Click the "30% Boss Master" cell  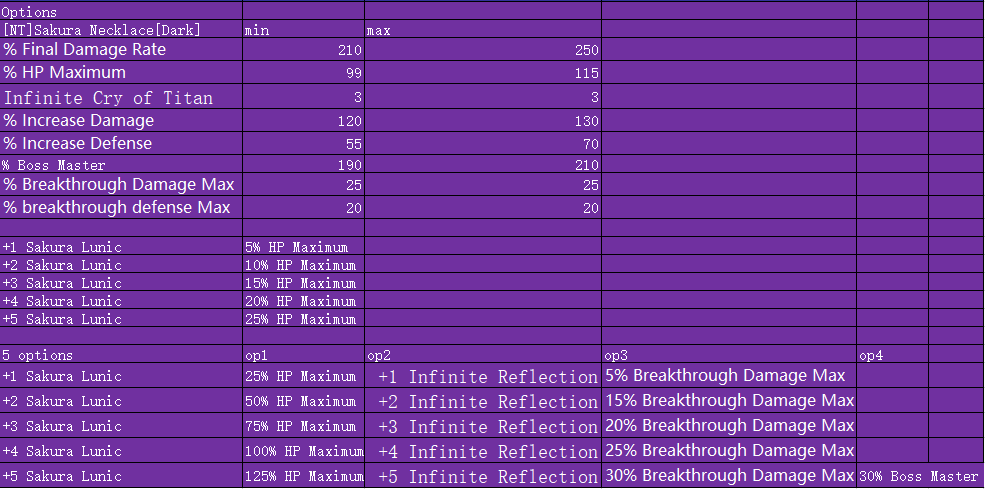point(918,477)
